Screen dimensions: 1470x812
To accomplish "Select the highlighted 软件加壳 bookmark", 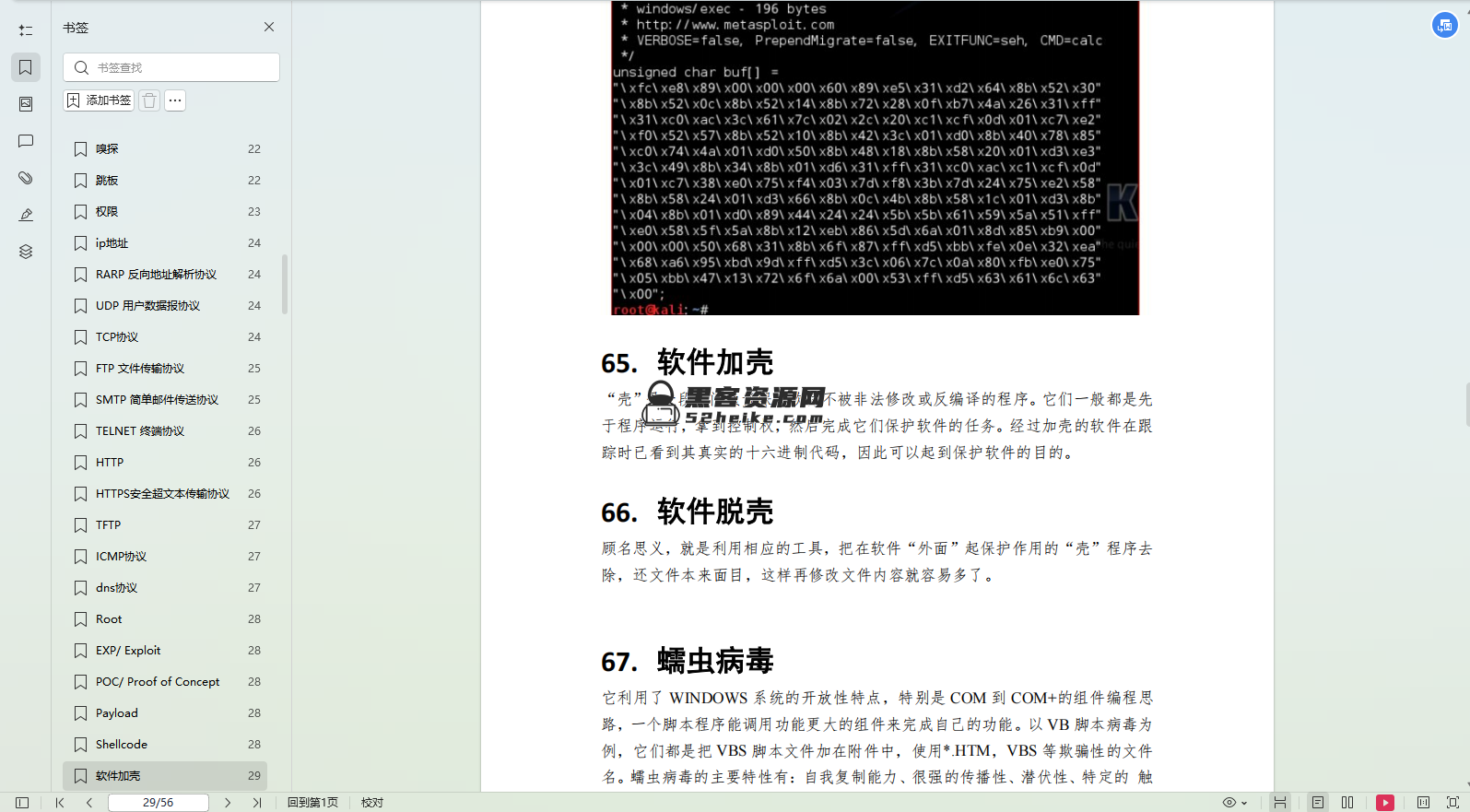I will (165, 776).
